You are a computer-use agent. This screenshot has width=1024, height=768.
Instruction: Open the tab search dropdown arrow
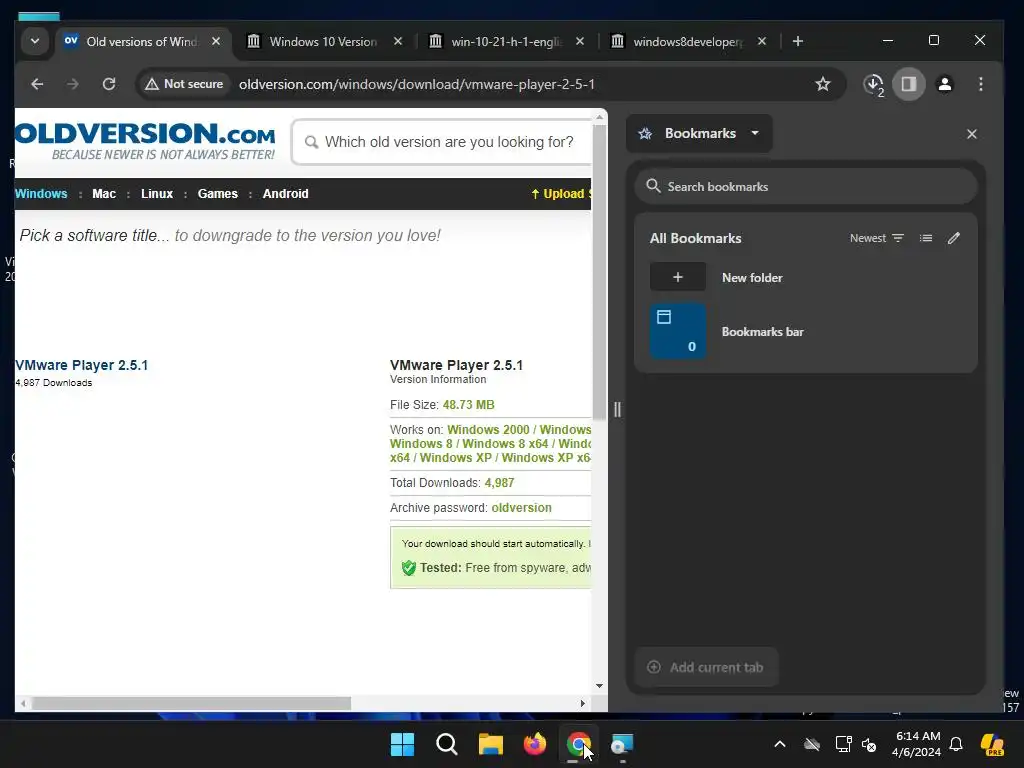(35, 41)
